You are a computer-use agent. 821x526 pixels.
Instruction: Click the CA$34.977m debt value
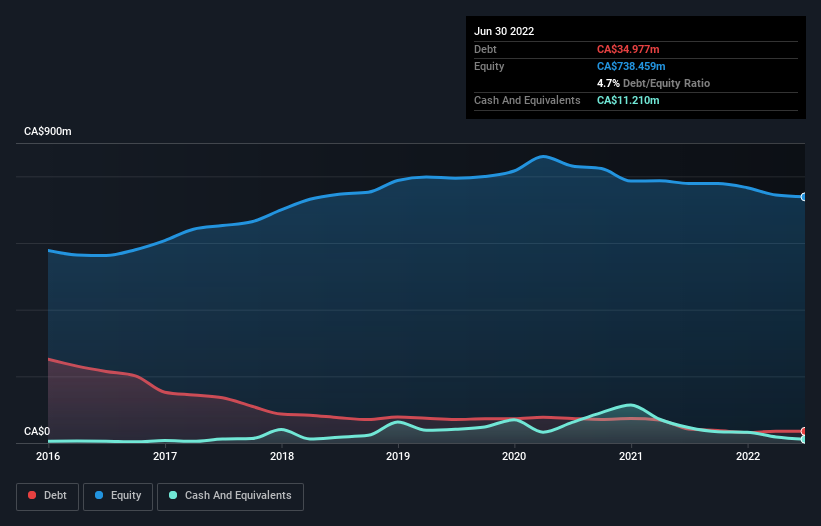628,49
